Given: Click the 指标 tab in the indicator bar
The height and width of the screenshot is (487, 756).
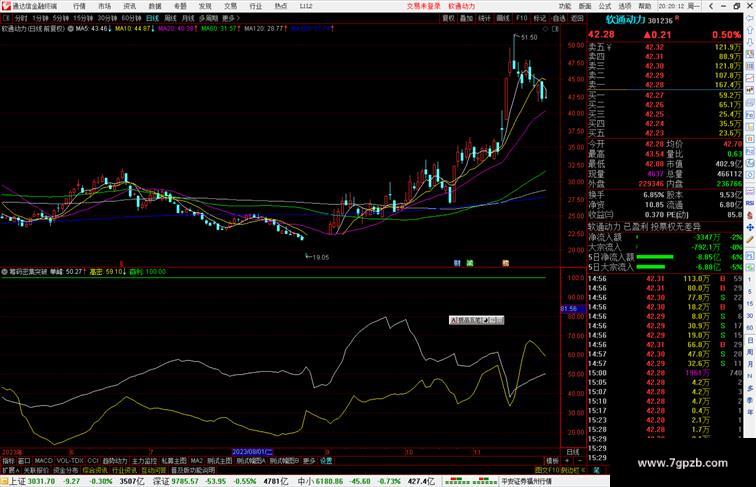Looking at the screenshot, I should [x=8, y=461].
